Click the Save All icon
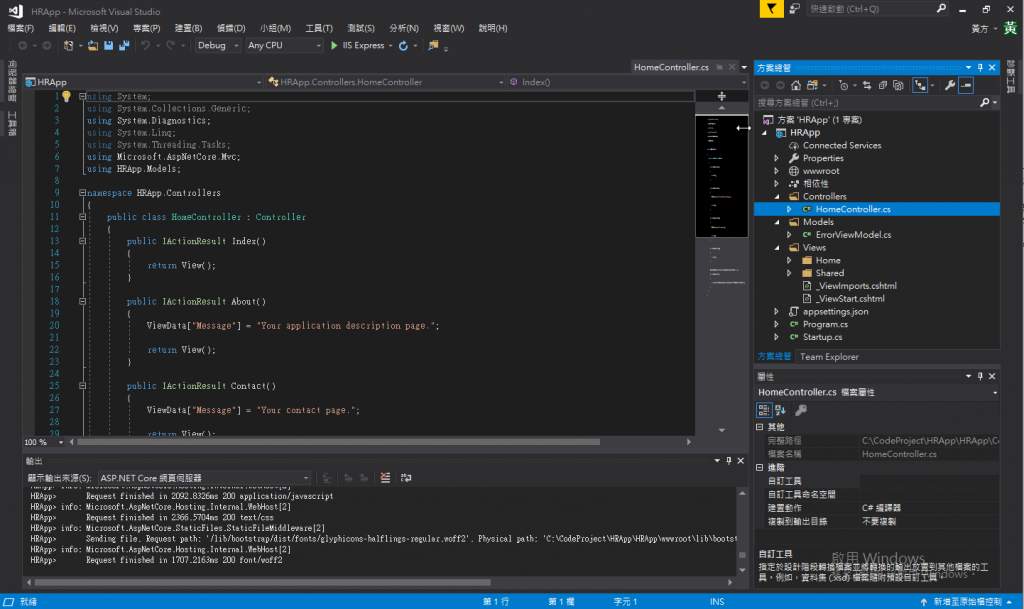This screenshot has width=1024, height=609. tap(124, 46)
